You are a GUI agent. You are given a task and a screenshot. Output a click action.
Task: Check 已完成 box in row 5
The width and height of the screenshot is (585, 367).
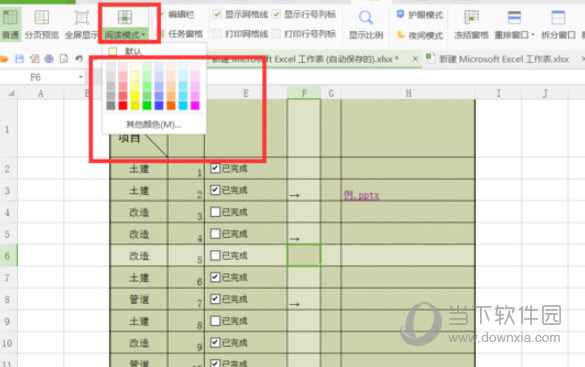point(215,234)
